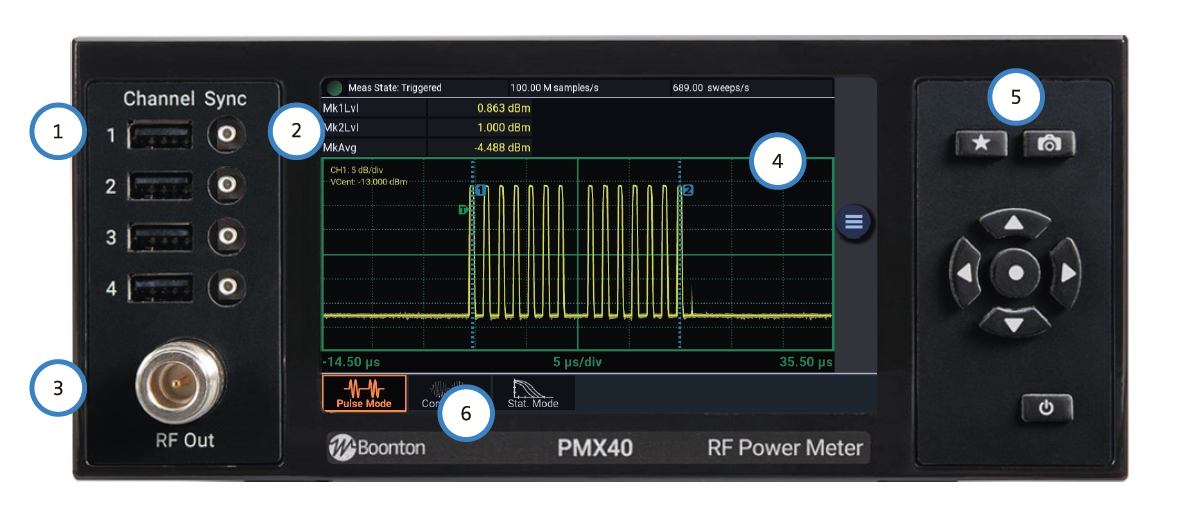1178x506 pixels.
Task: Click the 5 µs/div timebase label
Action: click(x=577, y=360)
